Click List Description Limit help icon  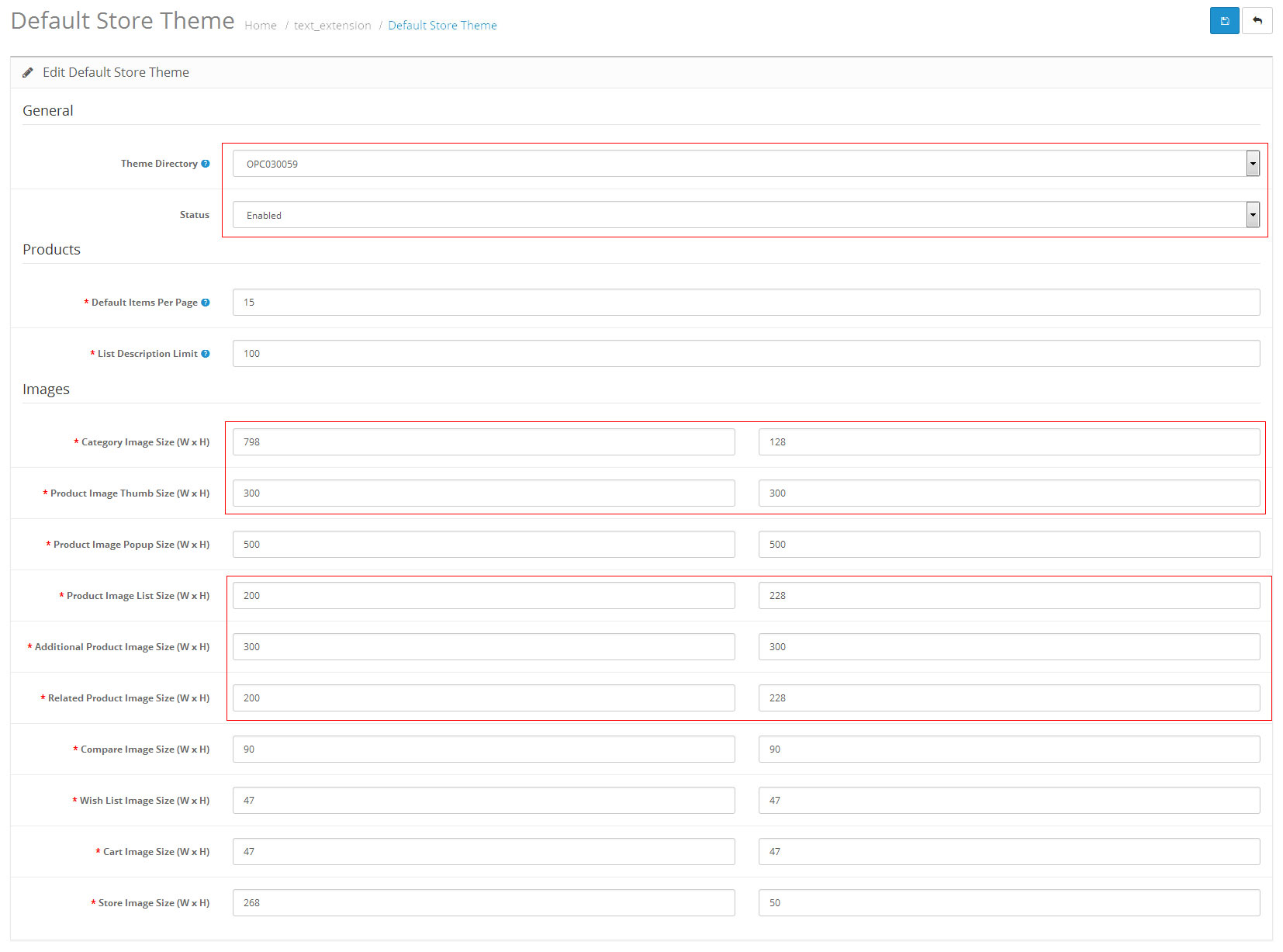pyautogui.click(x=206, y=354)
